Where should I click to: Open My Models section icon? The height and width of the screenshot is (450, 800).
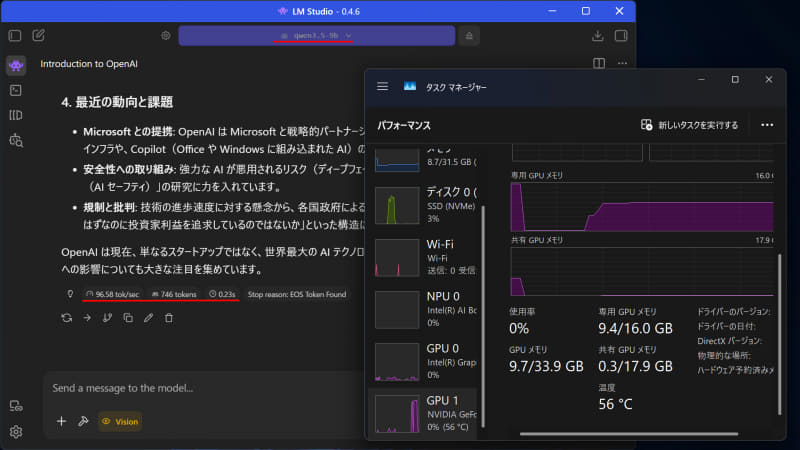pos(16,115)
